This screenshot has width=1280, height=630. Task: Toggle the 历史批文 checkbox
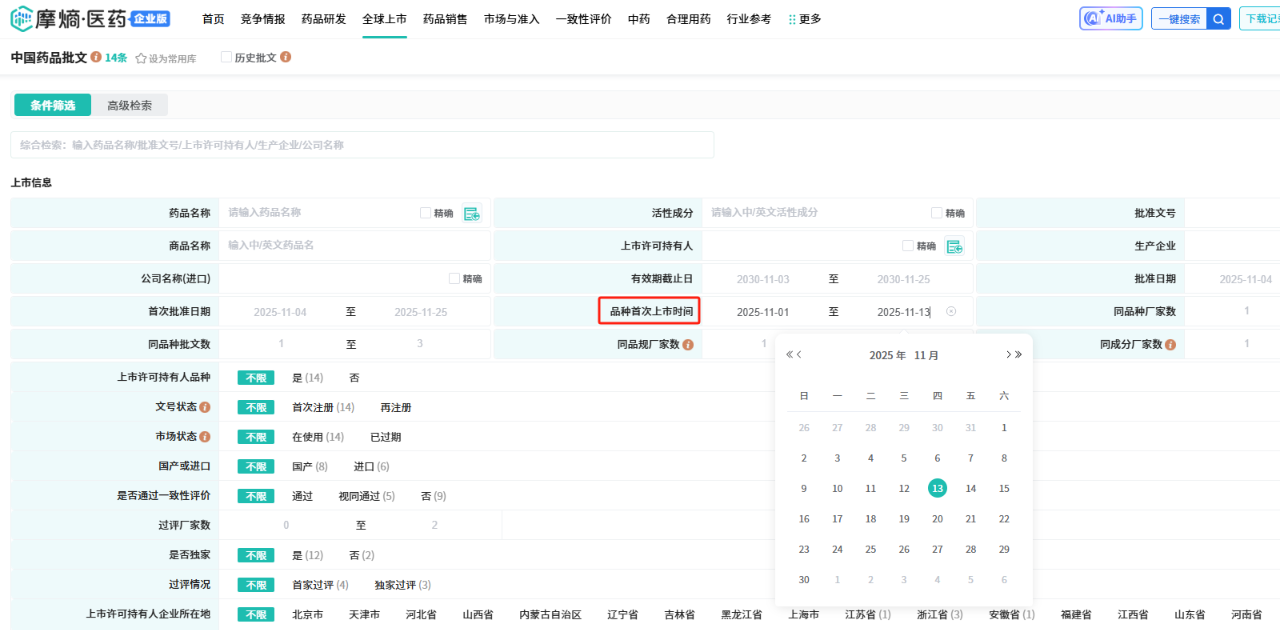226,58
